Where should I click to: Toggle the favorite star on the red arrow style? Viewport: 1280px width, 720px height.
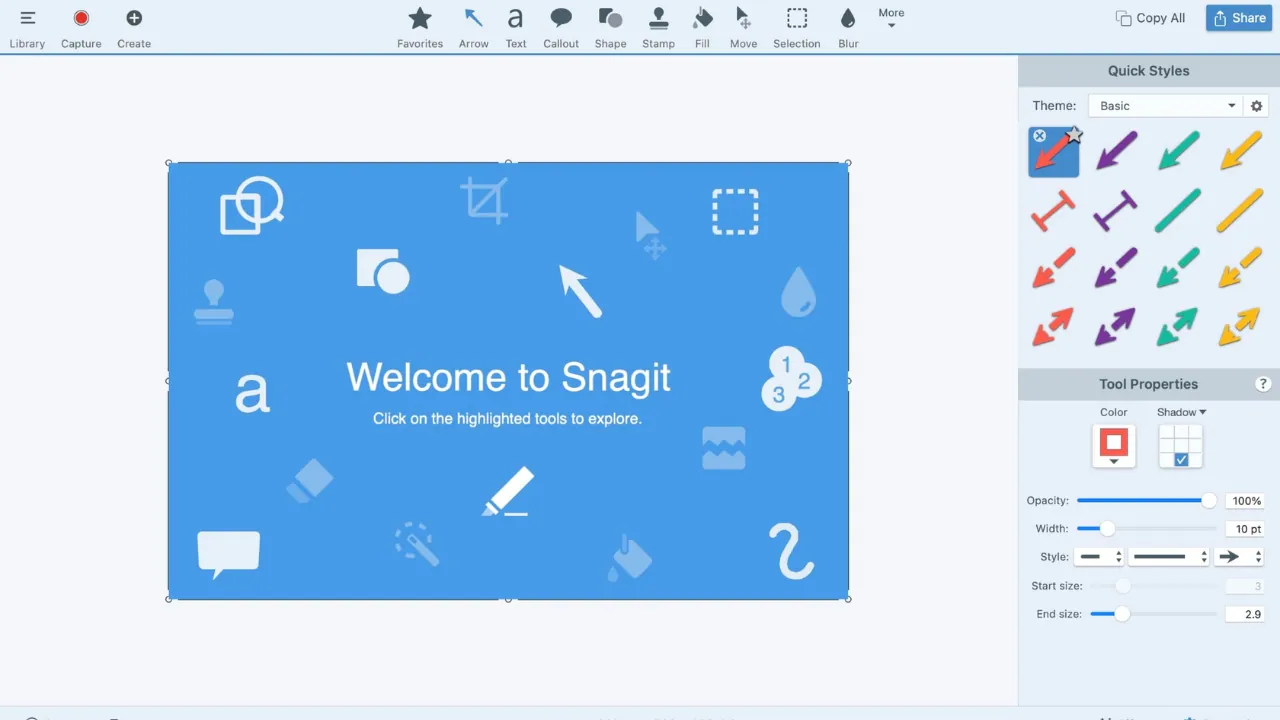click(x=1073, y=135)
